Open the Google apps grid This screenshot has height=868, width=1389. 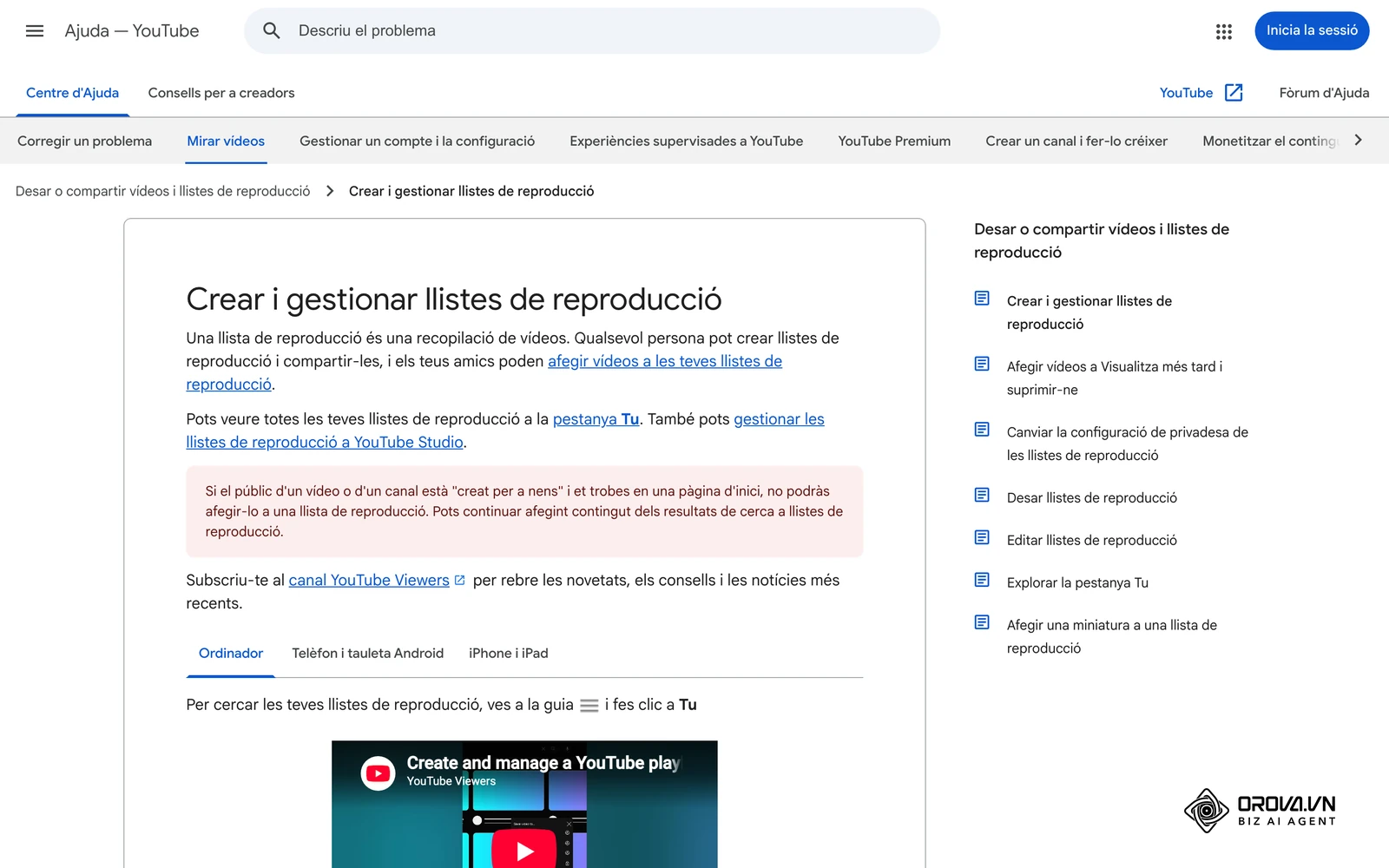tap(1224, 31)
